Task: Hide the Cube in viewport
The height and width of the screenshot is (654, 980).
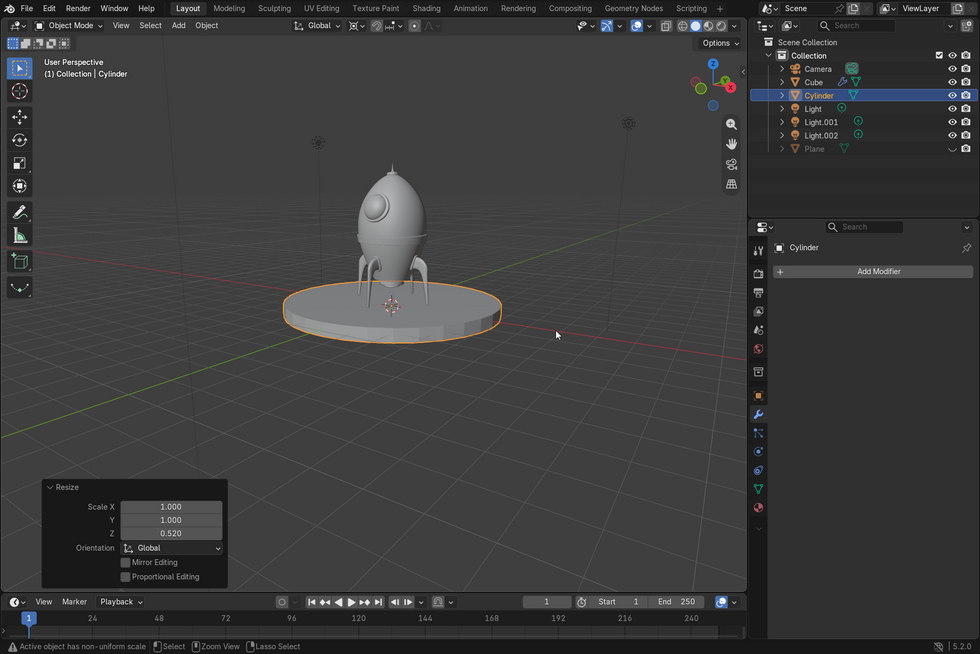Action: click(952, 82)
